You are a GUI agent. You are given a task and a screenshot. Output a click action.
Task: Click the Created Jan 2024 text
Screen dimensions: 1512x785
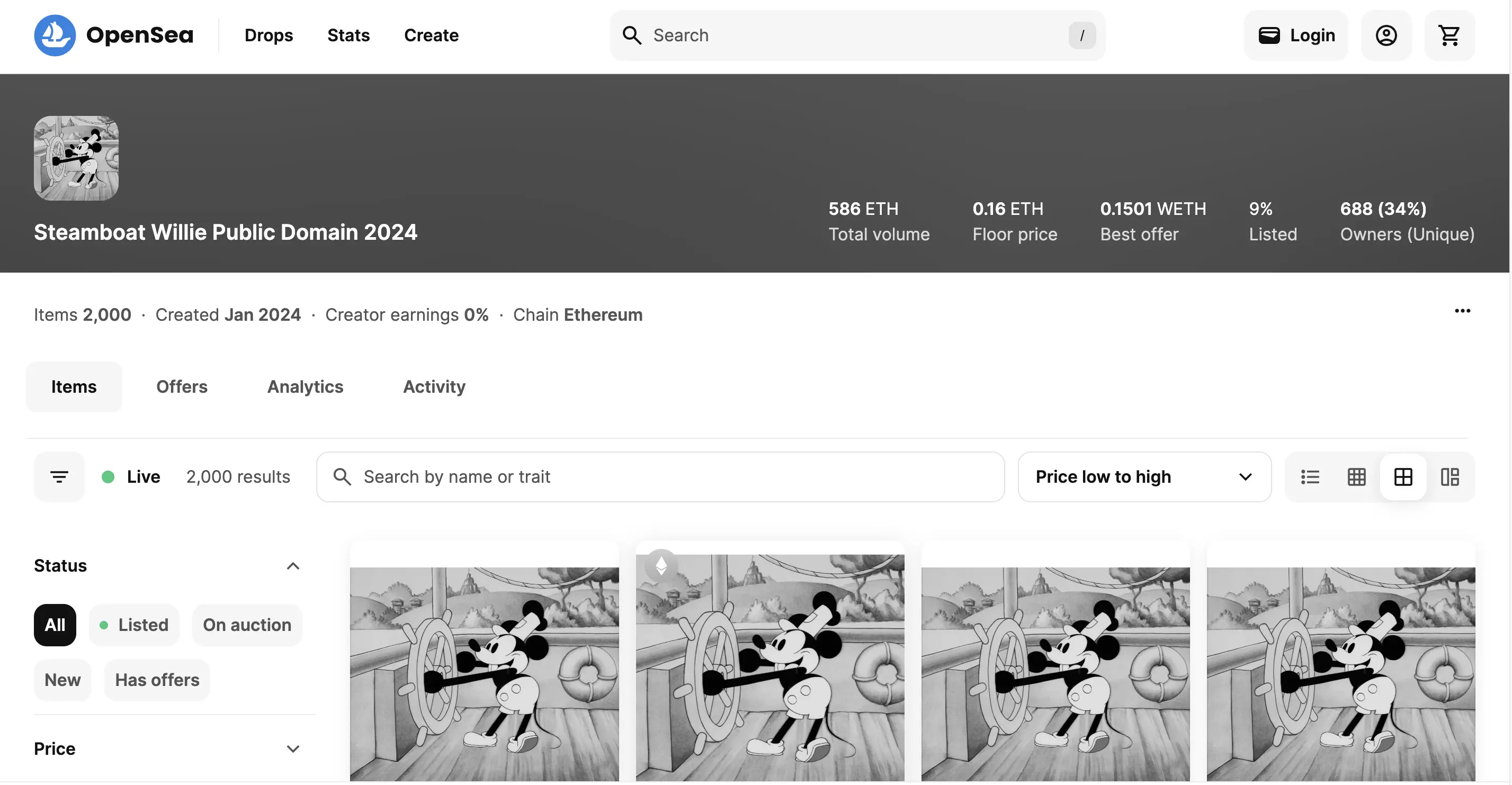click(228, 314)
